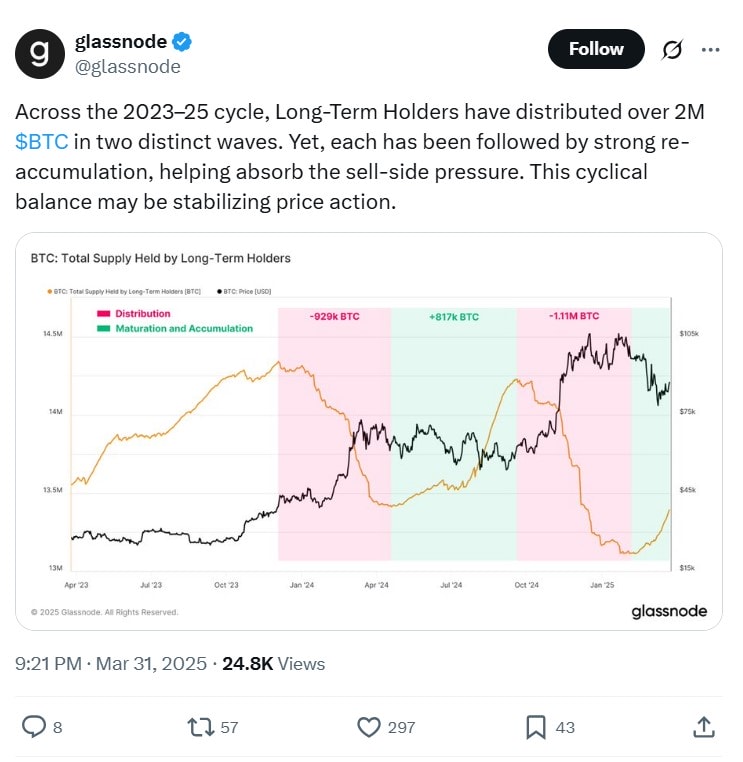Screen dimensions: 743x762
Task: Click the glassnode display name
Action: click(121, 41)
